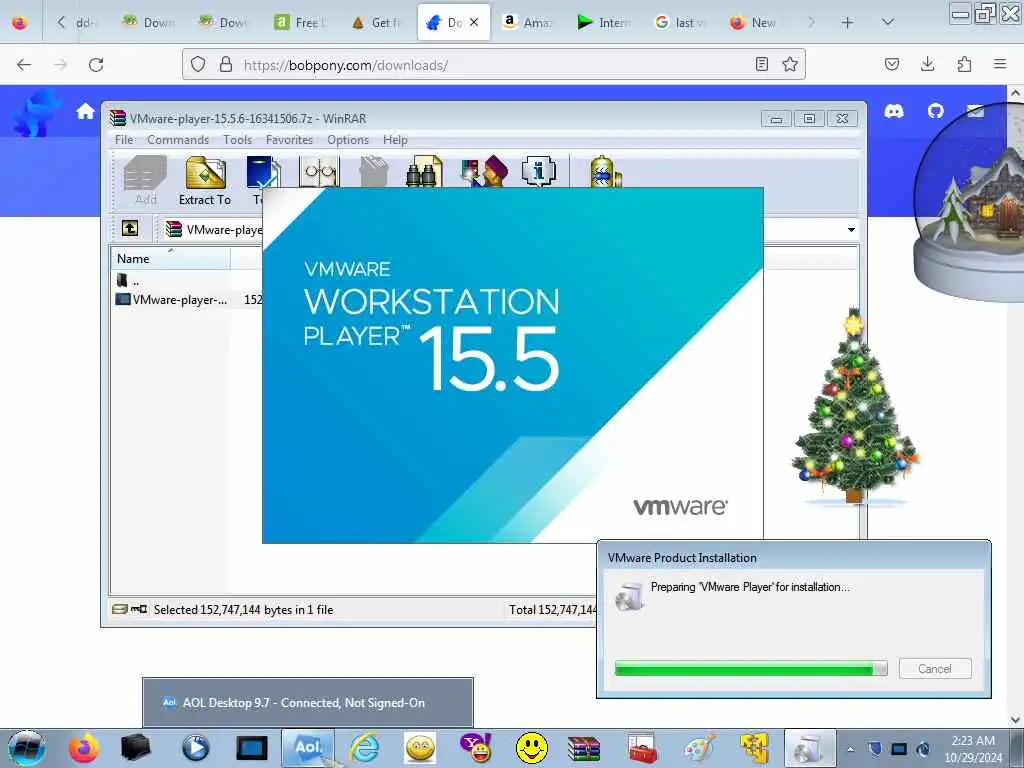
Task: Show hidden system tray icons arrow
Action: coord(850,749)
